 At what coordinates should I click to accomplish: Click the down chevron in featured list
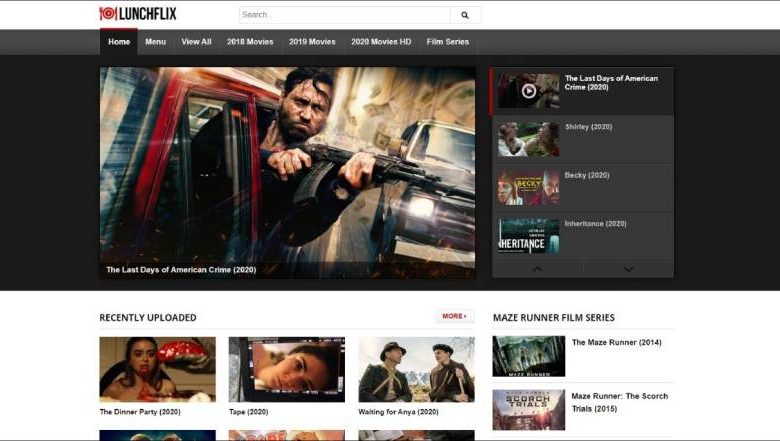coord(629,269)
